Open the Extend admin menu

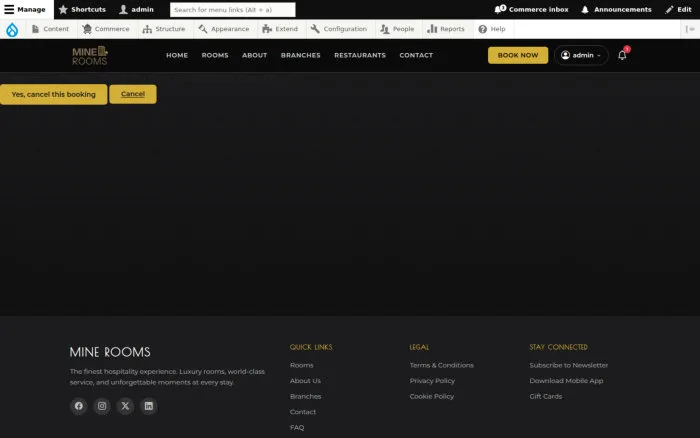280,29
